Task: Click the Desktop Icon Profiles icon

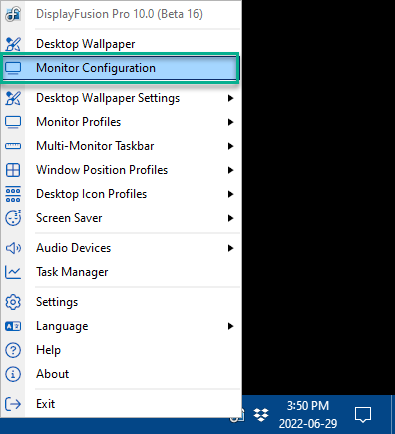Action: (x=13, y=194)
